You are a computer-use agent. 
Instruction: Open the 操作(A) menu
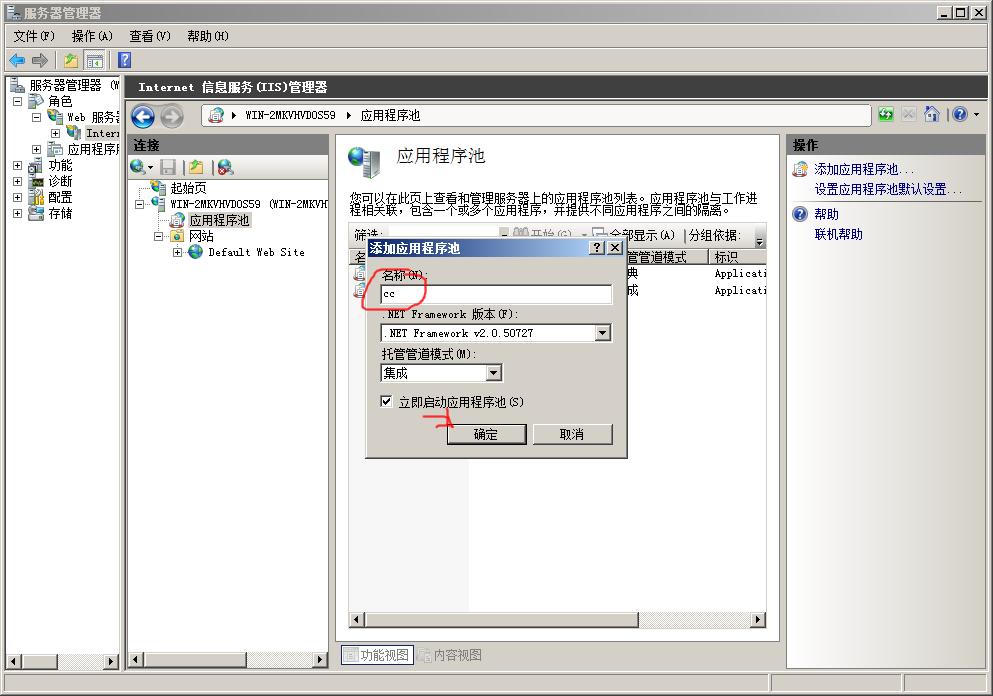[92, 36]
